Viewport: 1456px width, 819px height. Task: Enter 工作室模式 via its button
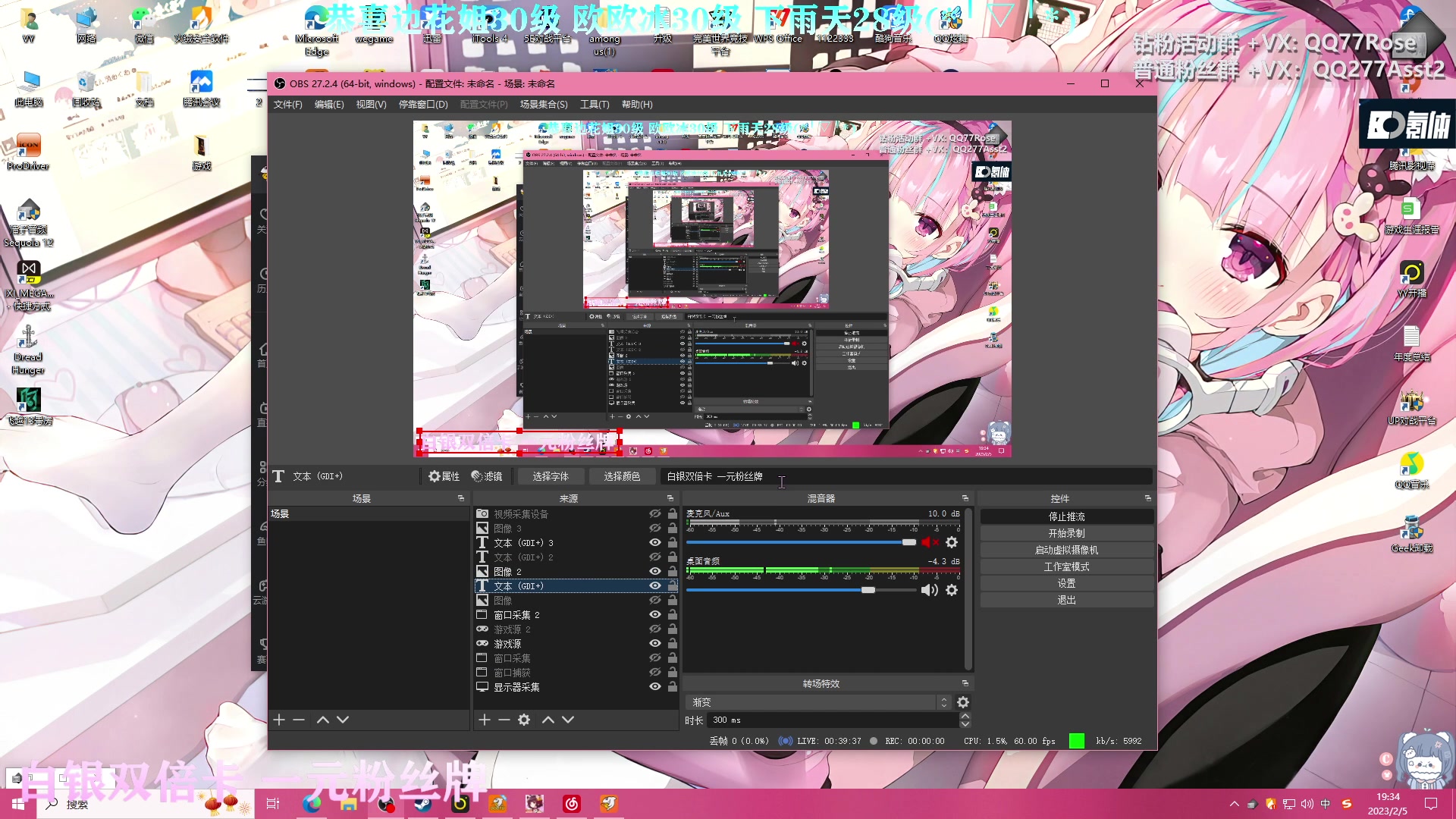tap(1066, 566)
